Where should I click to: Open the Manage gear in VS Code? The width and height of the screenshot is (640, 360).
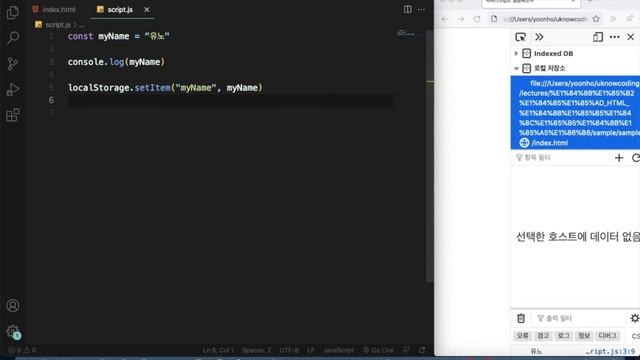[13, 331]
